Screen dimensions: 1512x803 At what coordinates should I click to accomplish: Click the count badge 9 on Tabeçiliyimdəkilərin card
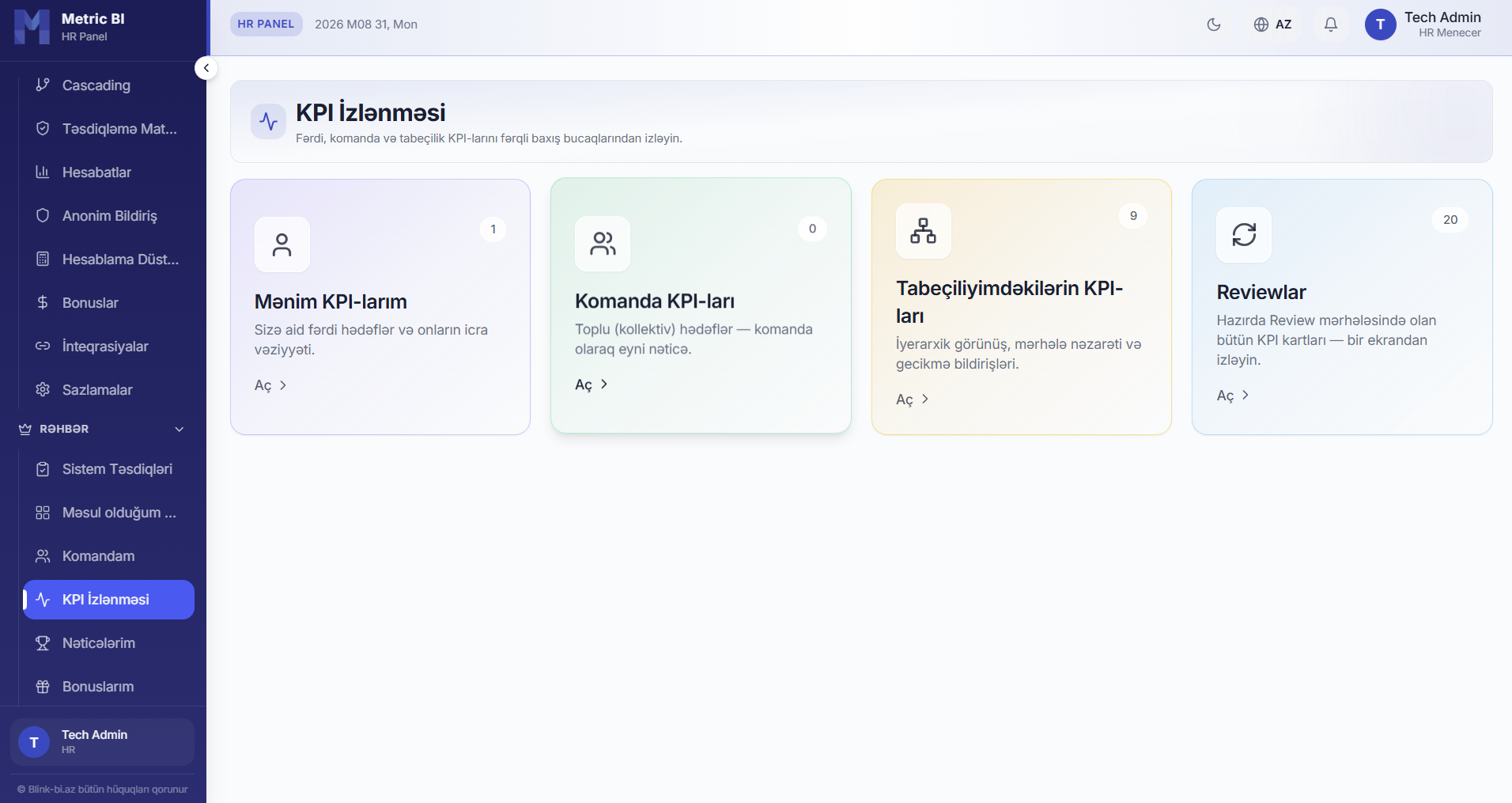(x=1133, y=216)
